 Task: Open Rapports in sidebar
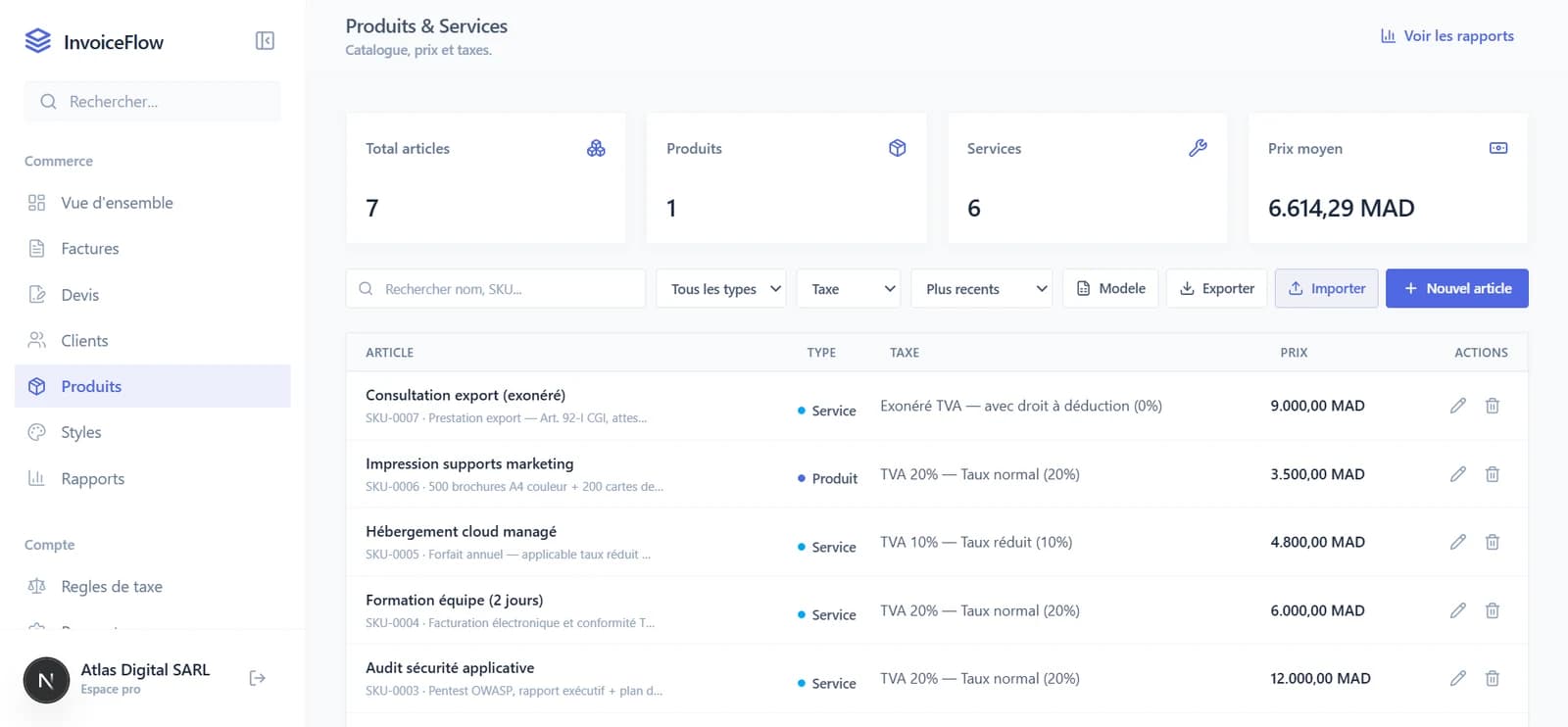[153, 479]
